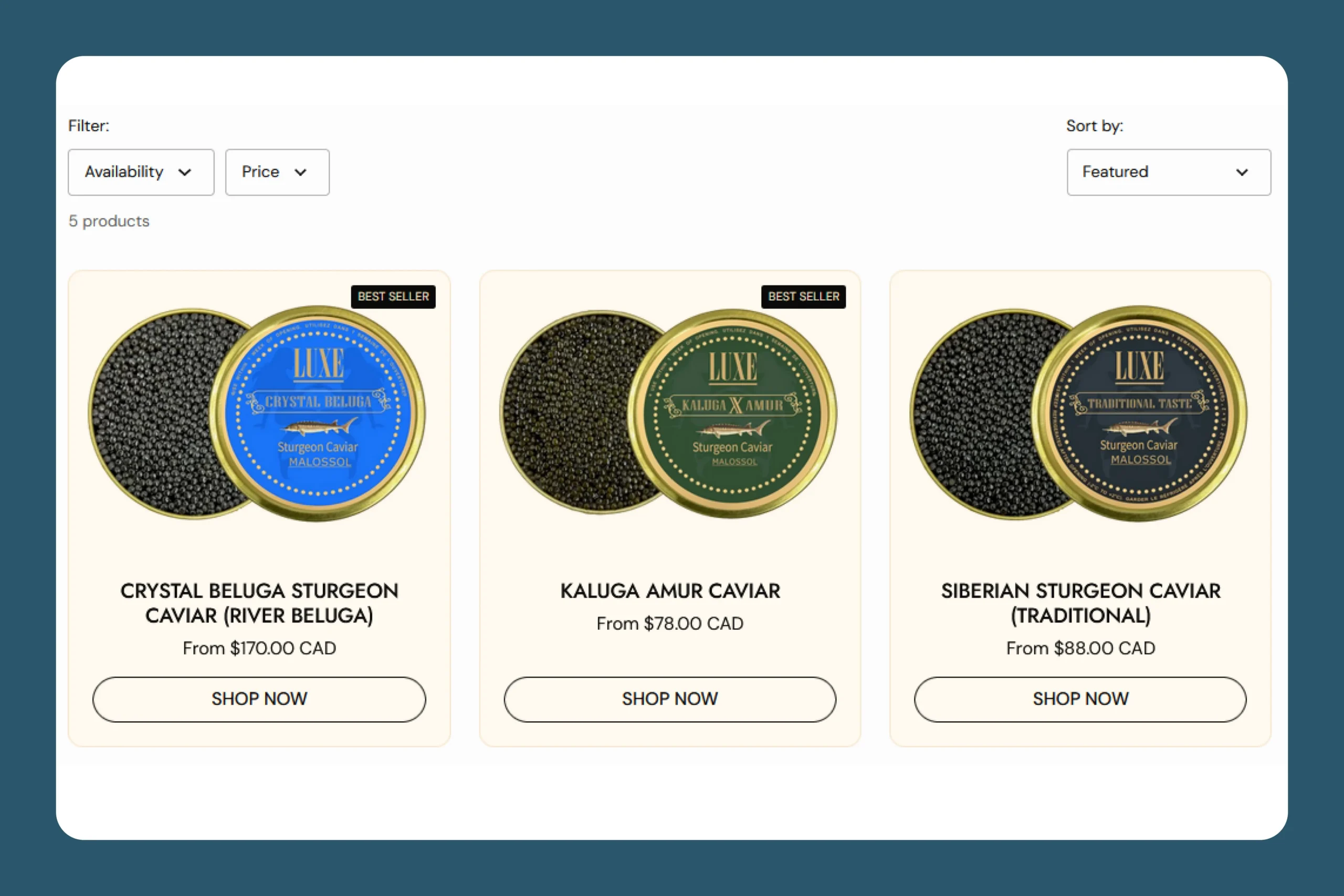Click Best Seller badge on Crystal Beluga
This screenshot has height=896, width=1344.
click(393, 297)
